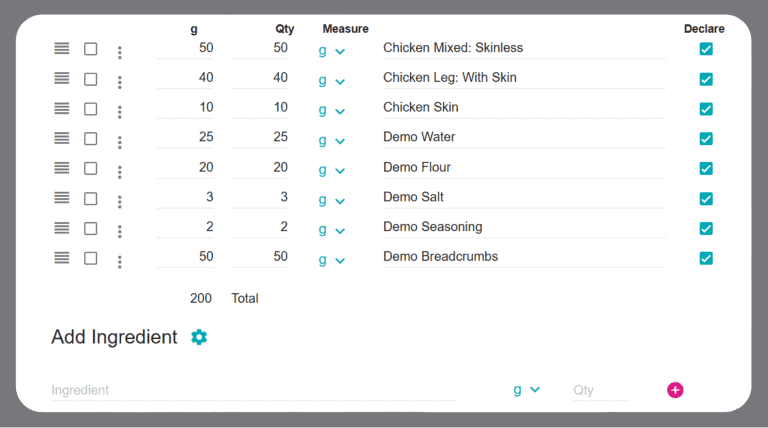Tick the row selection checkbox for Demo Water
The height and width of the screenshot is (428, 768).
tap(91, 138)
